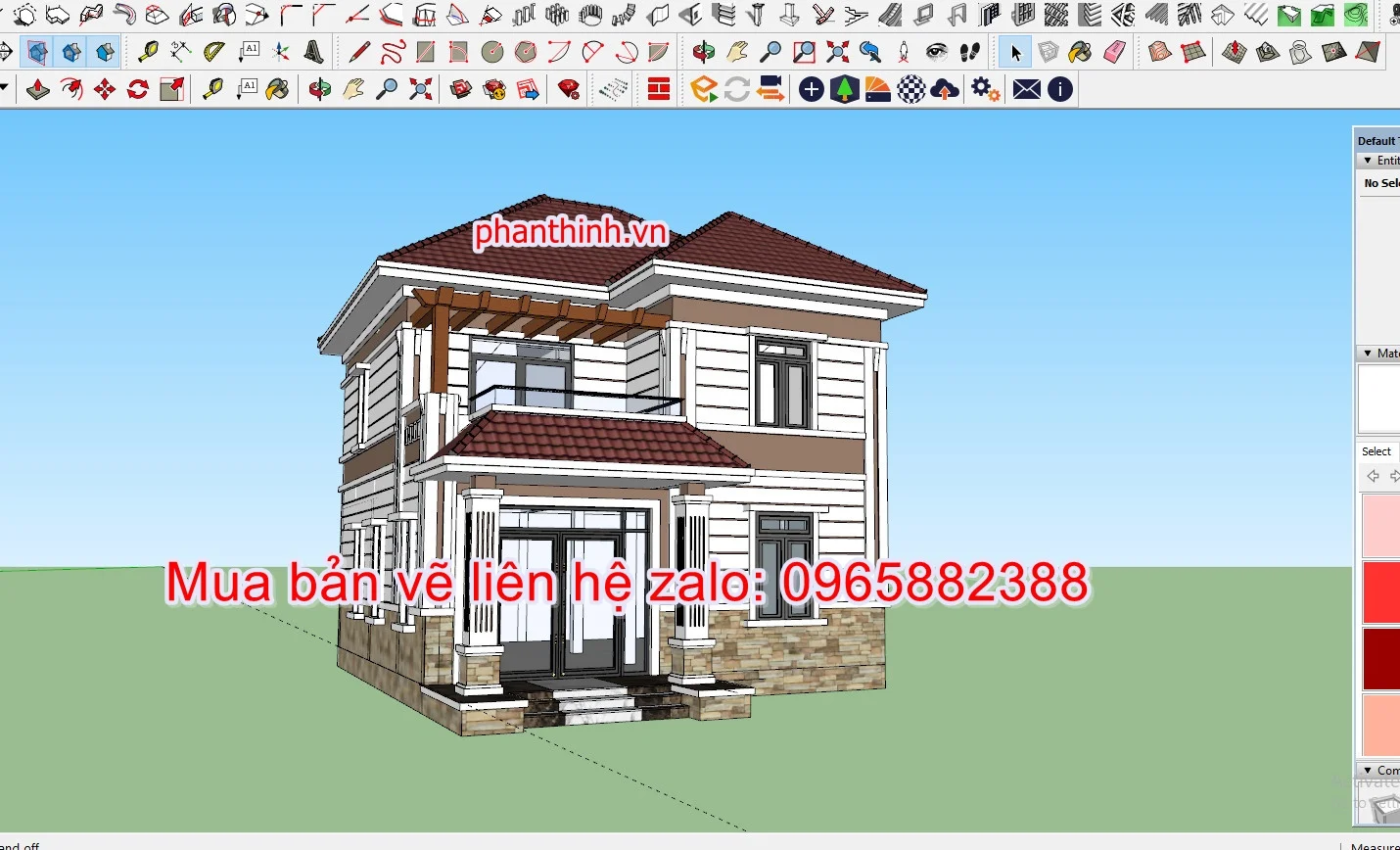Click the Enscape cloud upload icon
Screen dimensions: 1400x850
coord(945,90)
